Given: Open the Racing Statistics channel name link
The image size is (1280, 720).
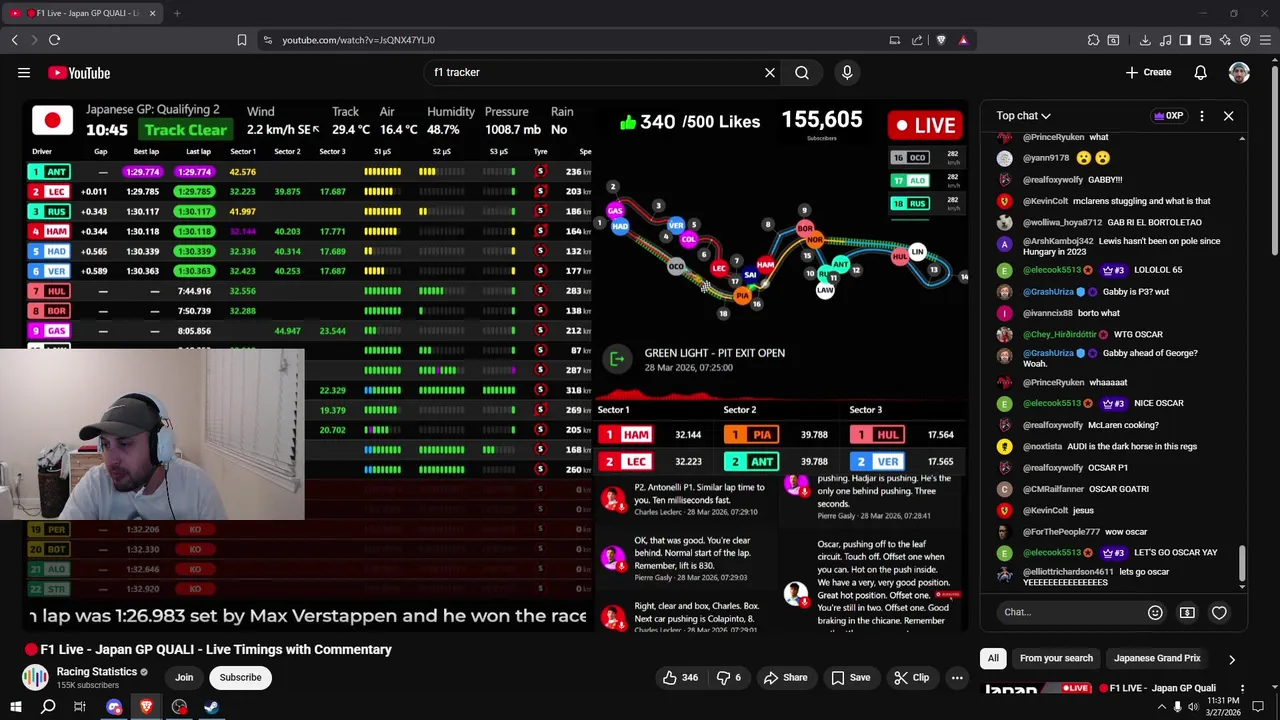Looking at the screenshot, I should click(96, 672).
